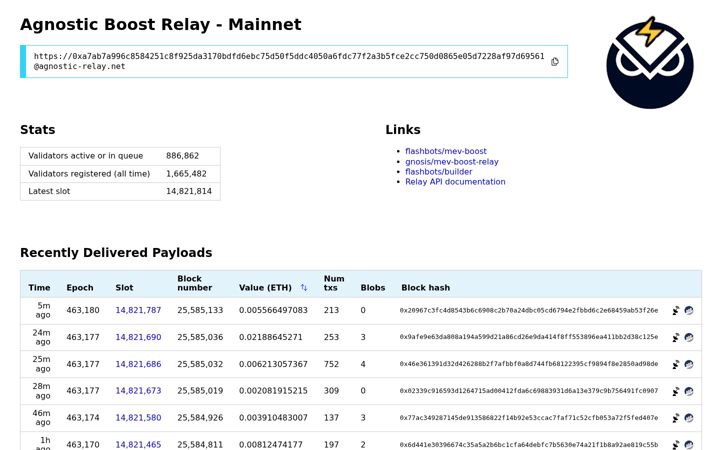
Task: Select block hash starting 0x77ac3492
Action: point(529,418)
